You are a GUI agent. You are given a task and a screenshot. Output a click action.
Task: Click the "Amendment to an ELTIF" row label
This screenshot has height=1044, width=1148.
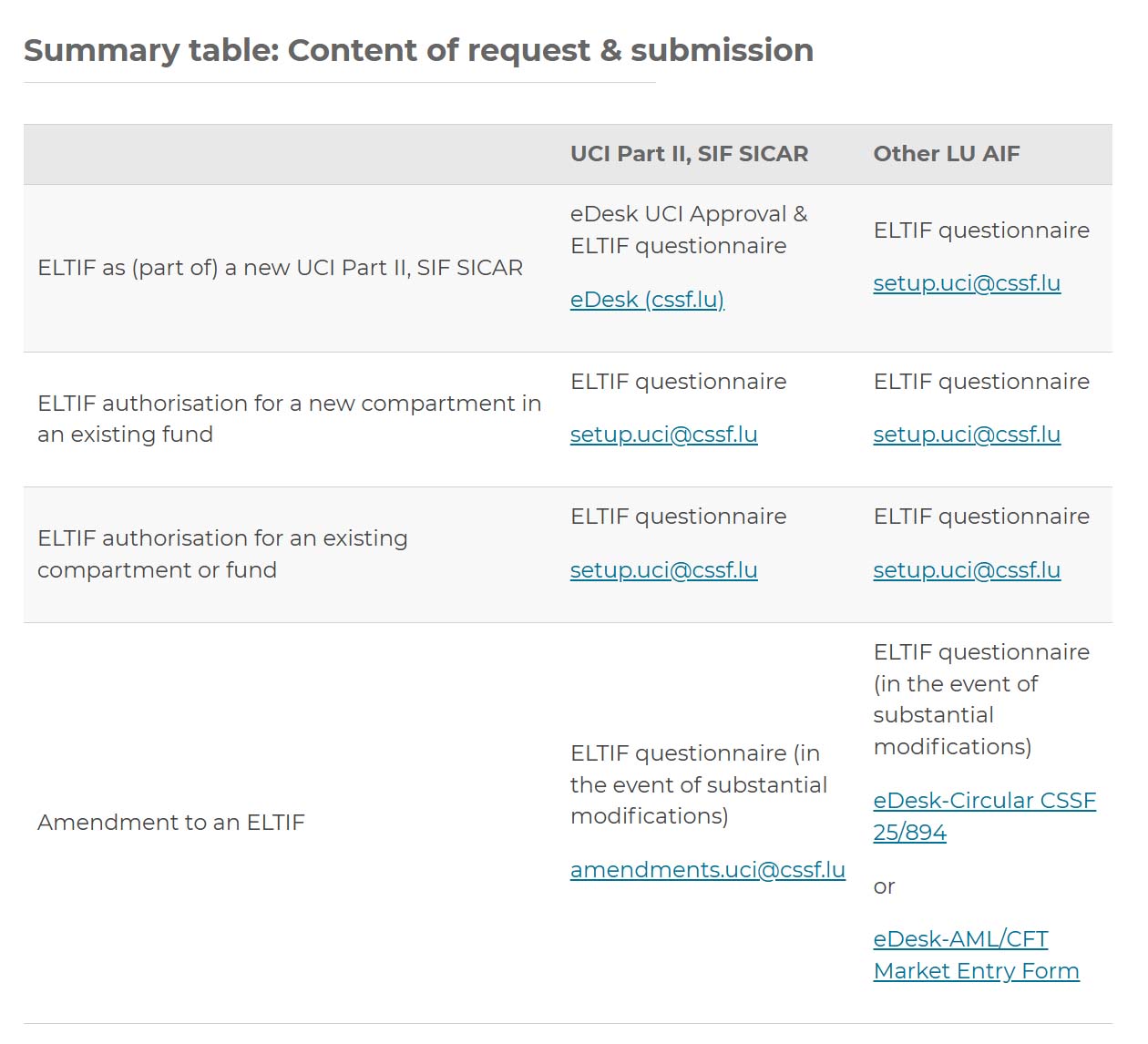[x=171, y=823]
